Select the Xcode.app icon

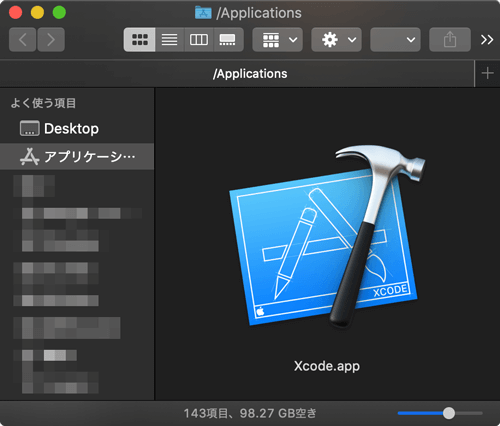(x=327, y=236)
